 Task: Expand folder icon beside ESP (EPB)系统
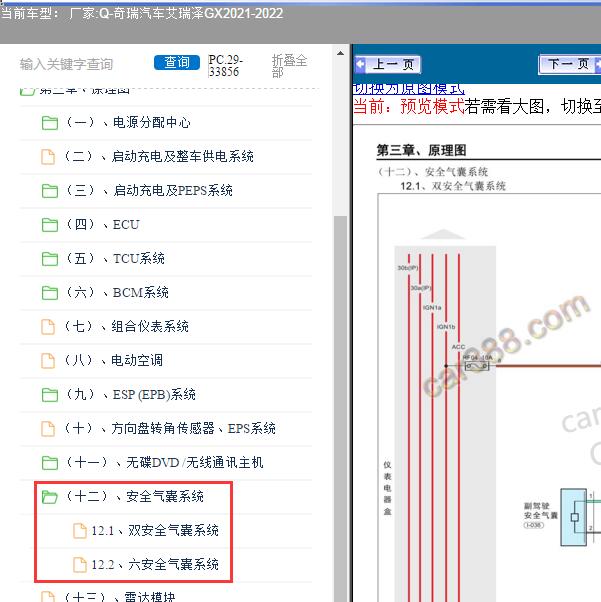click(x=50, y=395)
